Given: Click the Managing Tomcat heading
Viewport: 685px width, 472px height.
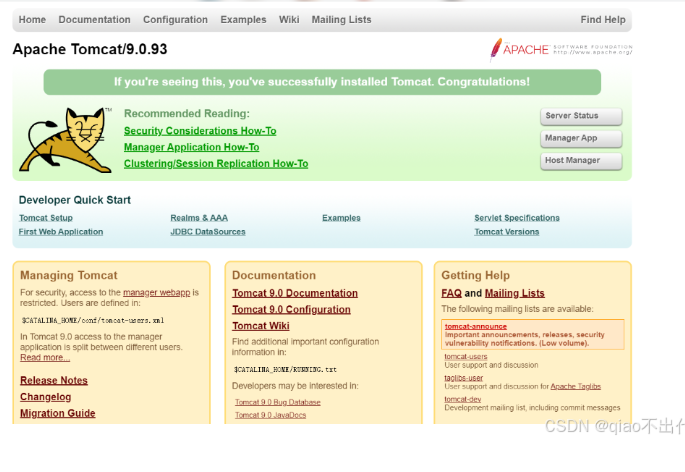Looking at the screenshot, I should tap(69, 275).
